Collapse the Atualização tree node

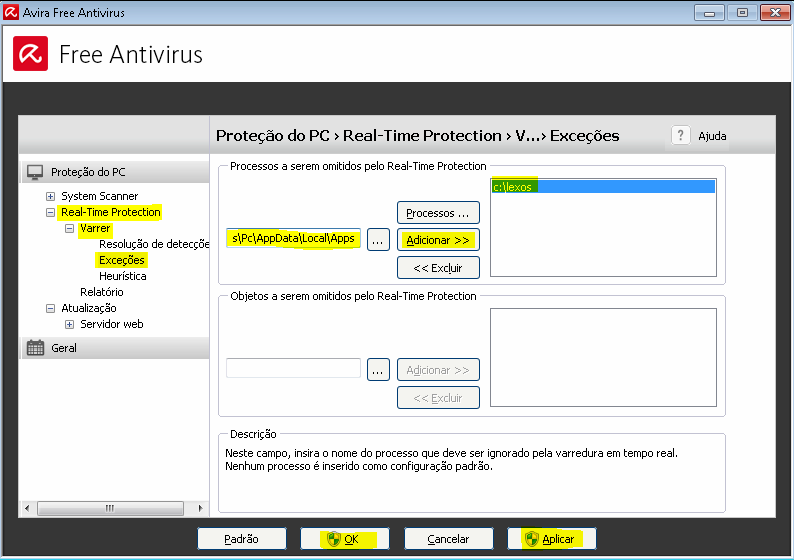(x=50, y=308)
